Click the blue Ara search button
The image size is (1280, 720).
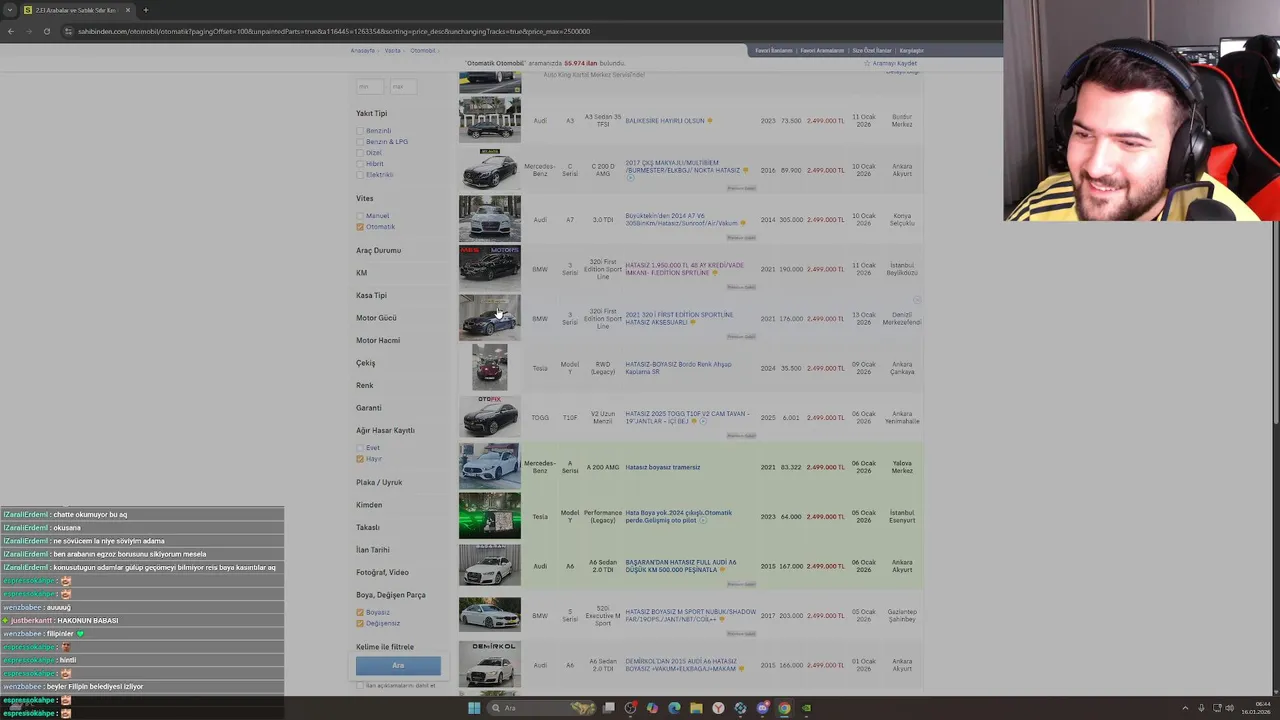(398, 665)
